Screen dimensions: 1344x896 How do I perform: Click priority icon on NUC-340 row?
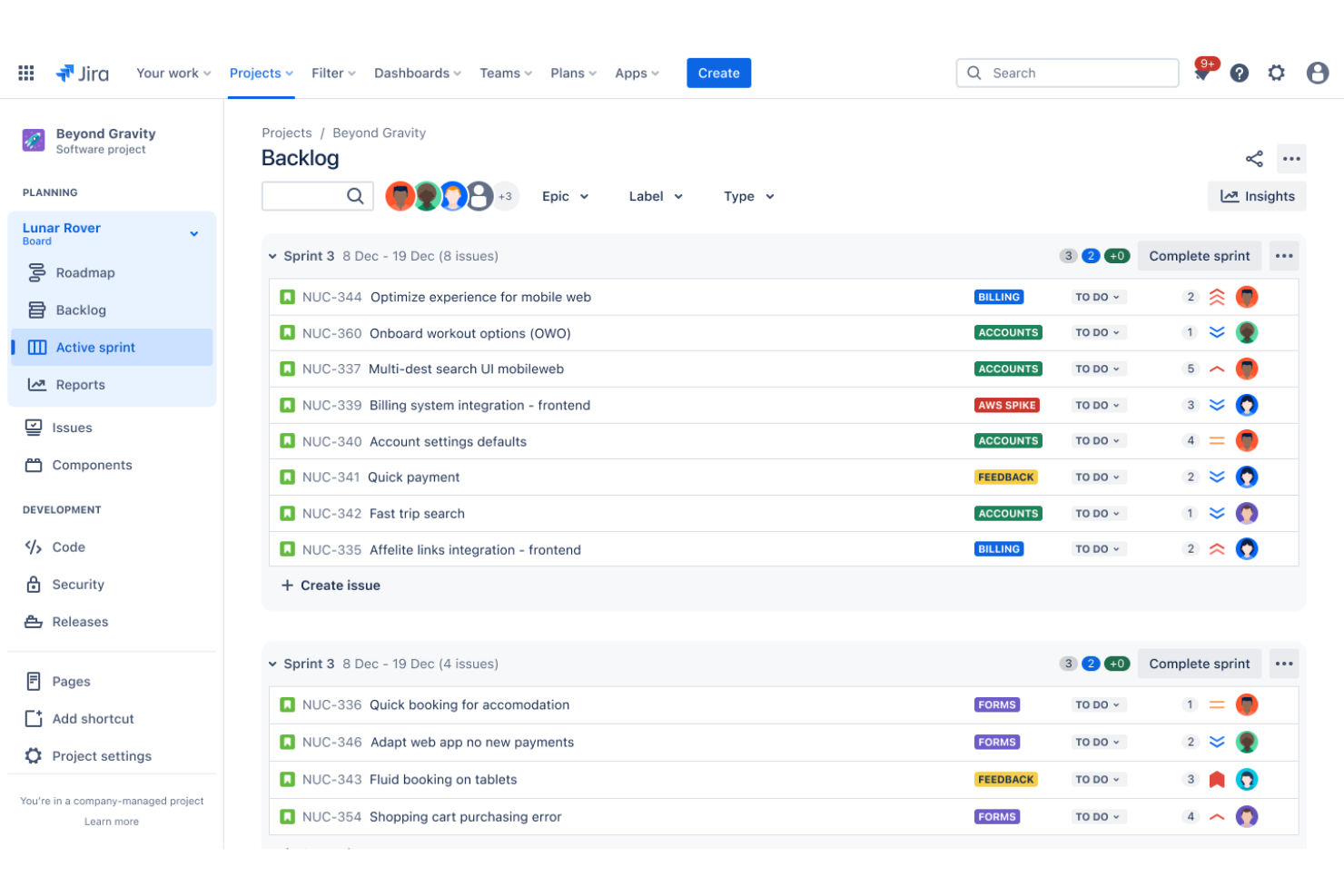click(1217, 441)
